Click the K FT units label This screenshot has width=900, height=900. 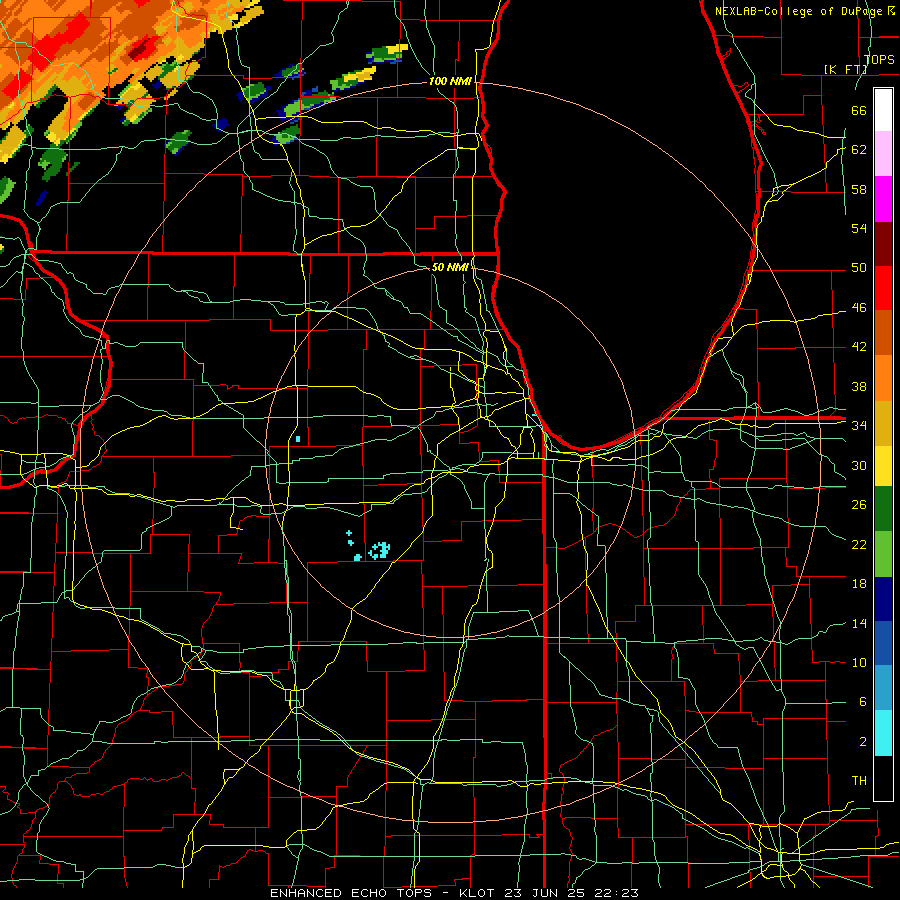[x=845, y=69]
